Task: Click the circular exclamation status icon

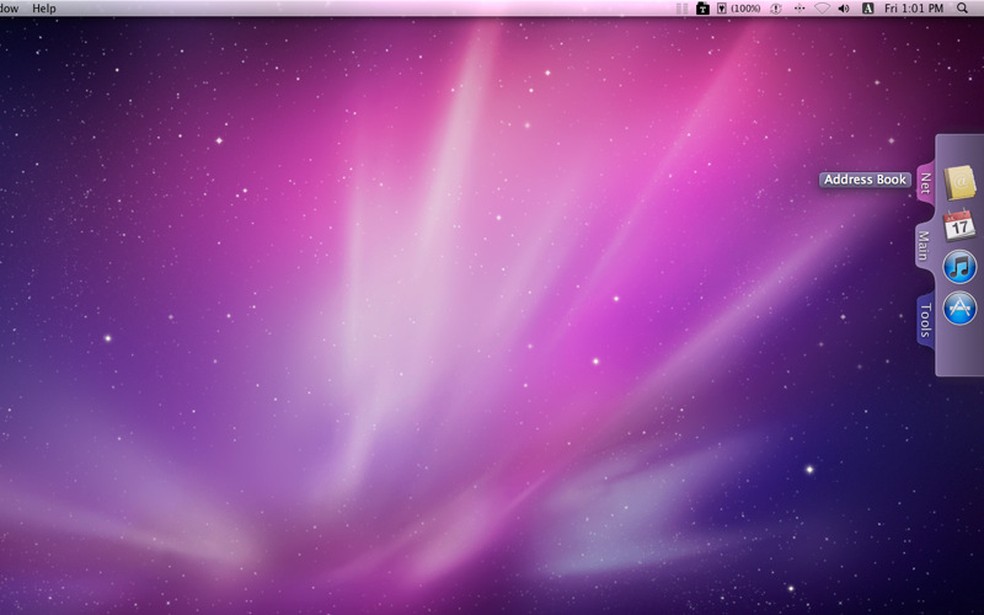Action: pos(776,8)
